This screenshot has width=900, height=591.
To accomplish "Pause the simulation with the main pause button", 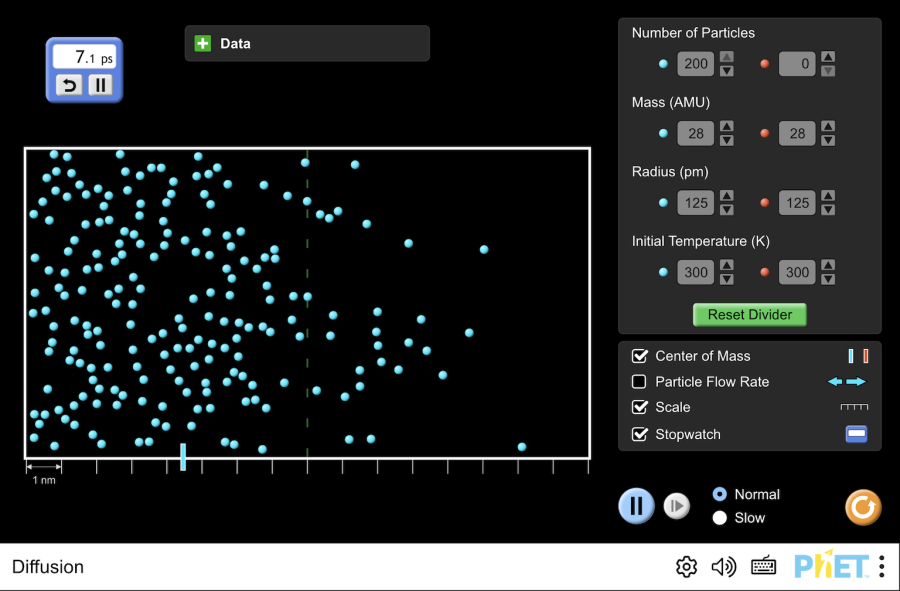I will [636, 506].
